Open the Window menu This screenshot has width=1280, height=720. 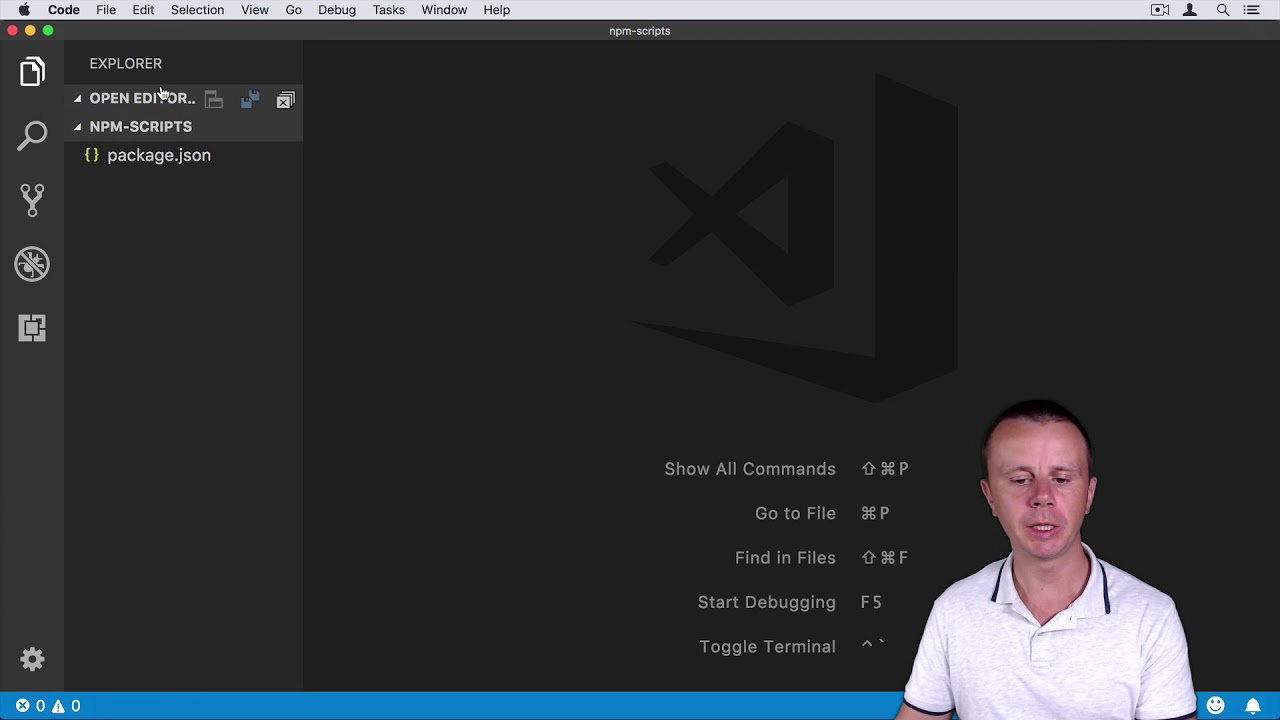[444, 10]
